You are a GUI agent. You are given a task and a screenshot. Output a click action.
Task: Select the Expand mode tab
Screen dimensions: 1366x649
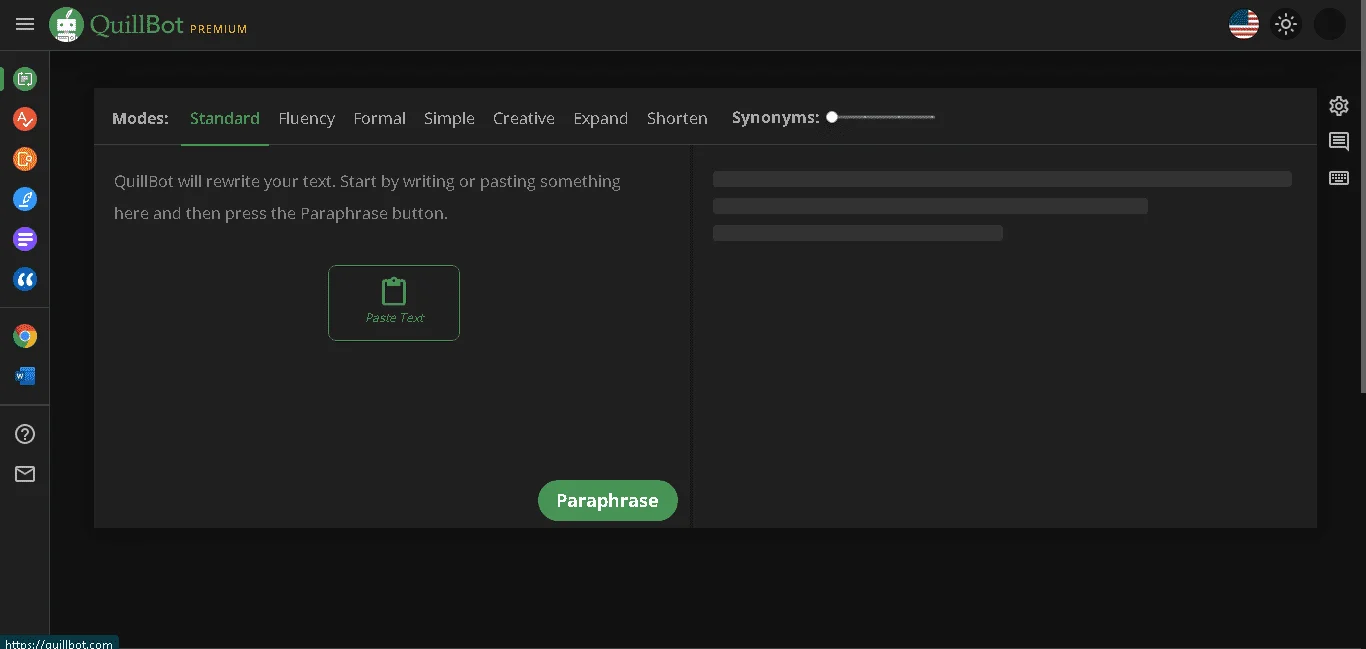click(600, 118)
